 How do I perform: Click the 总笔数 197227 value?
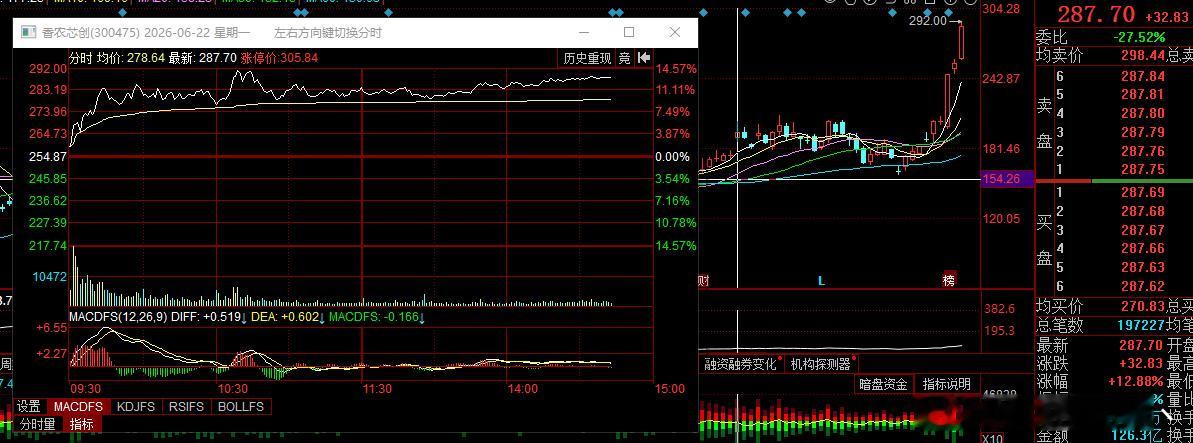pyautogui.click(x=1141, y=325)
